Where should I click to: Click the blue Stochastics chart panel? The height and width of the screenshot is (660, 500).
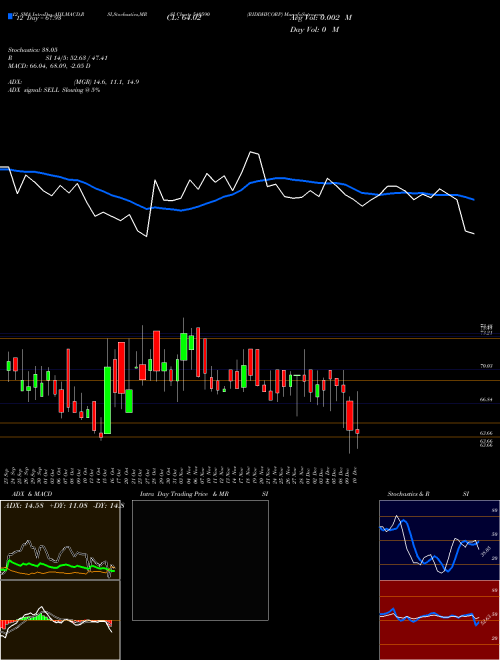click(439, 540)
